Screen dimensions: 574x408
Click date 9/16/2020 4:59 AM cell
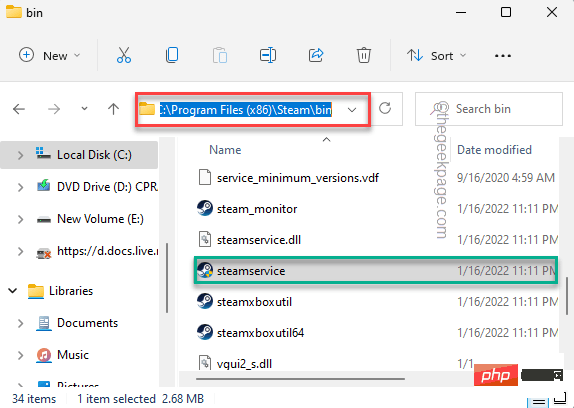click(x=506, y=177)
